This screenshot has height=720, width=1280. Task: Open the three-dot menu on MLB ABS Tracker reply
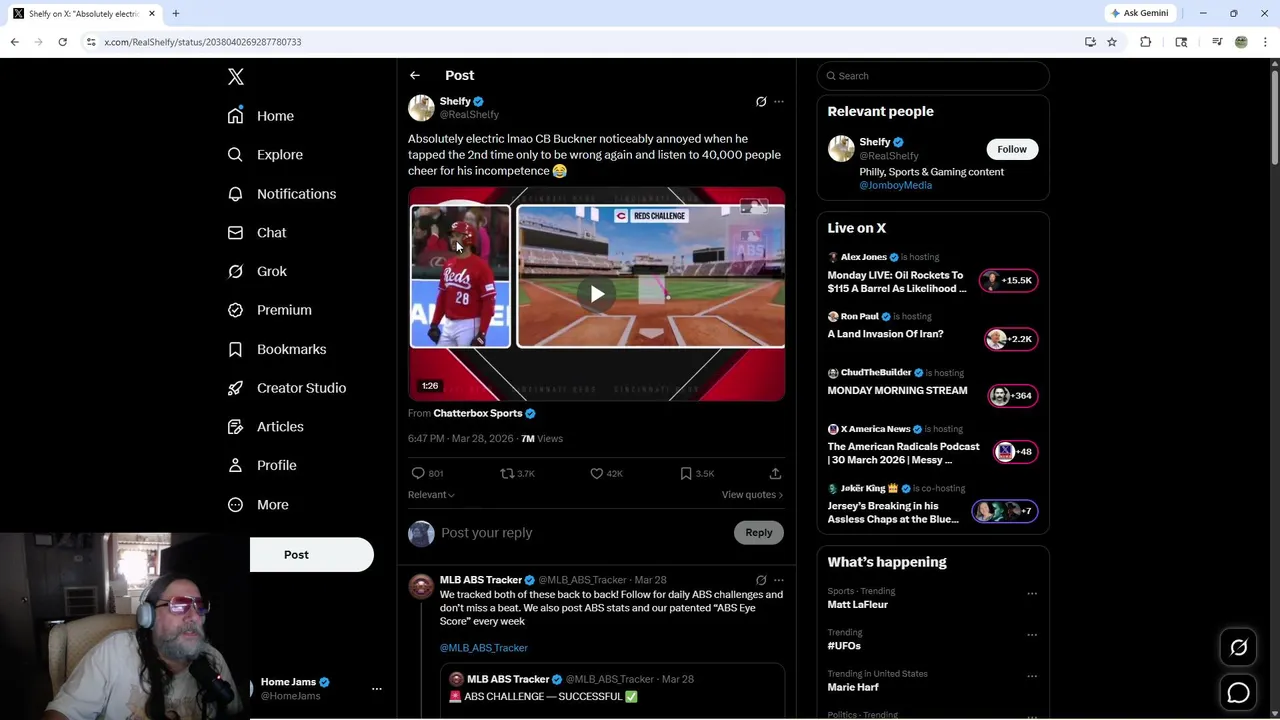(x=779, y=580)
